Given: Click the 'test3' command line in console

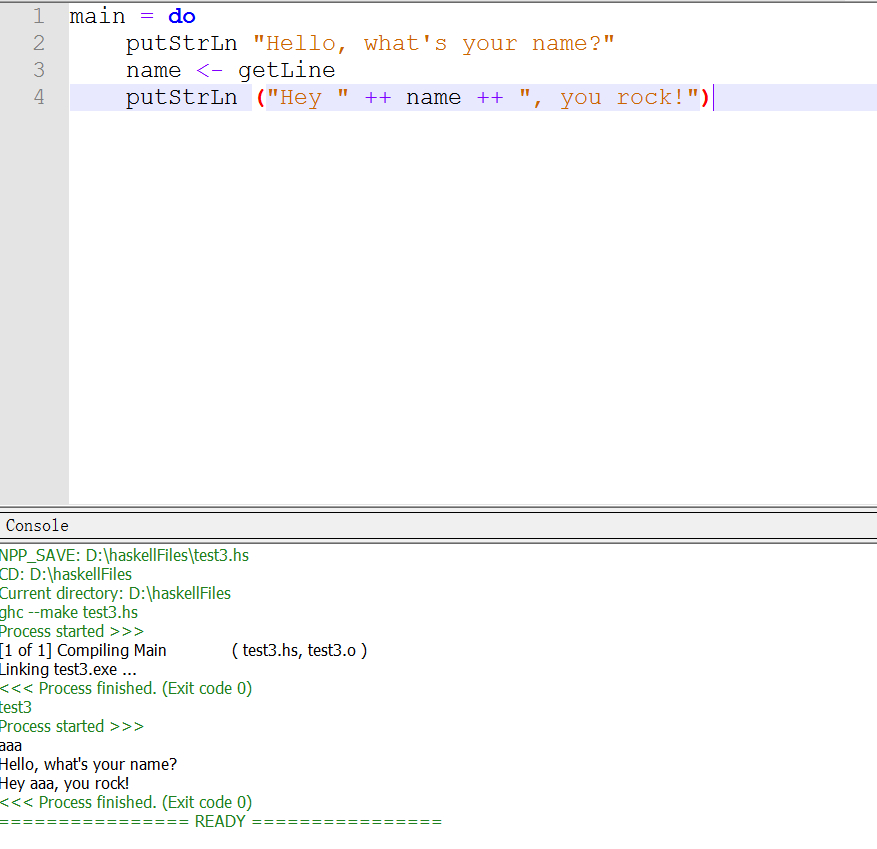Looking at the screenshot, I should (x=16, y=708).
